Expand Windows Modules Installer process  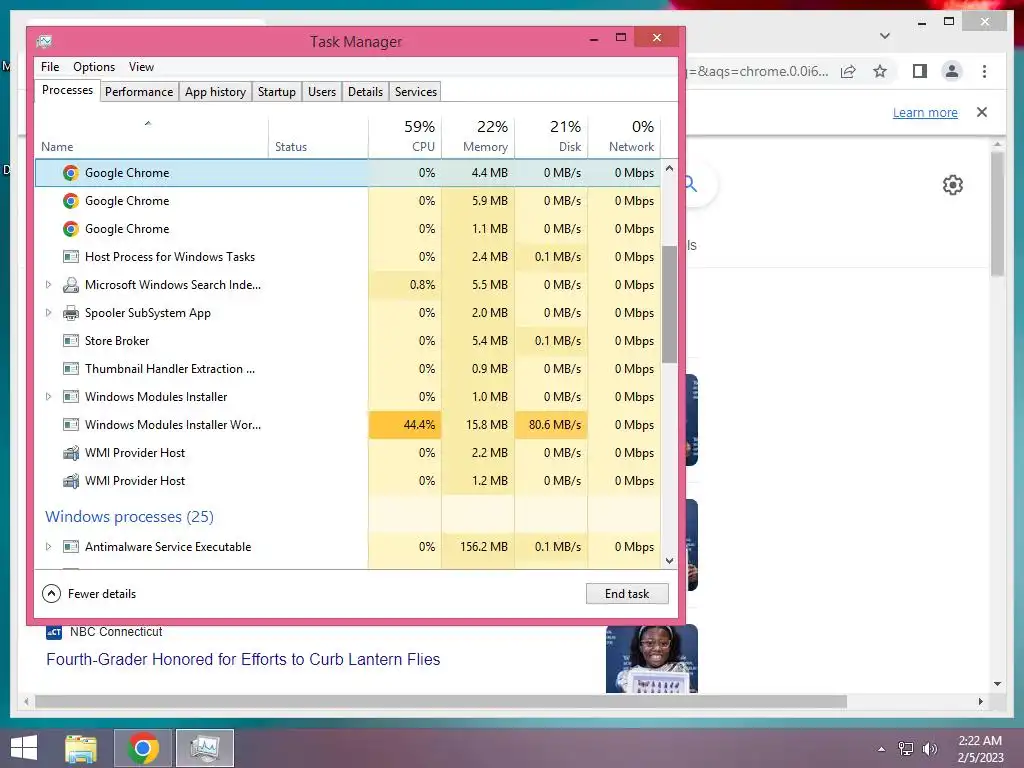48,396
